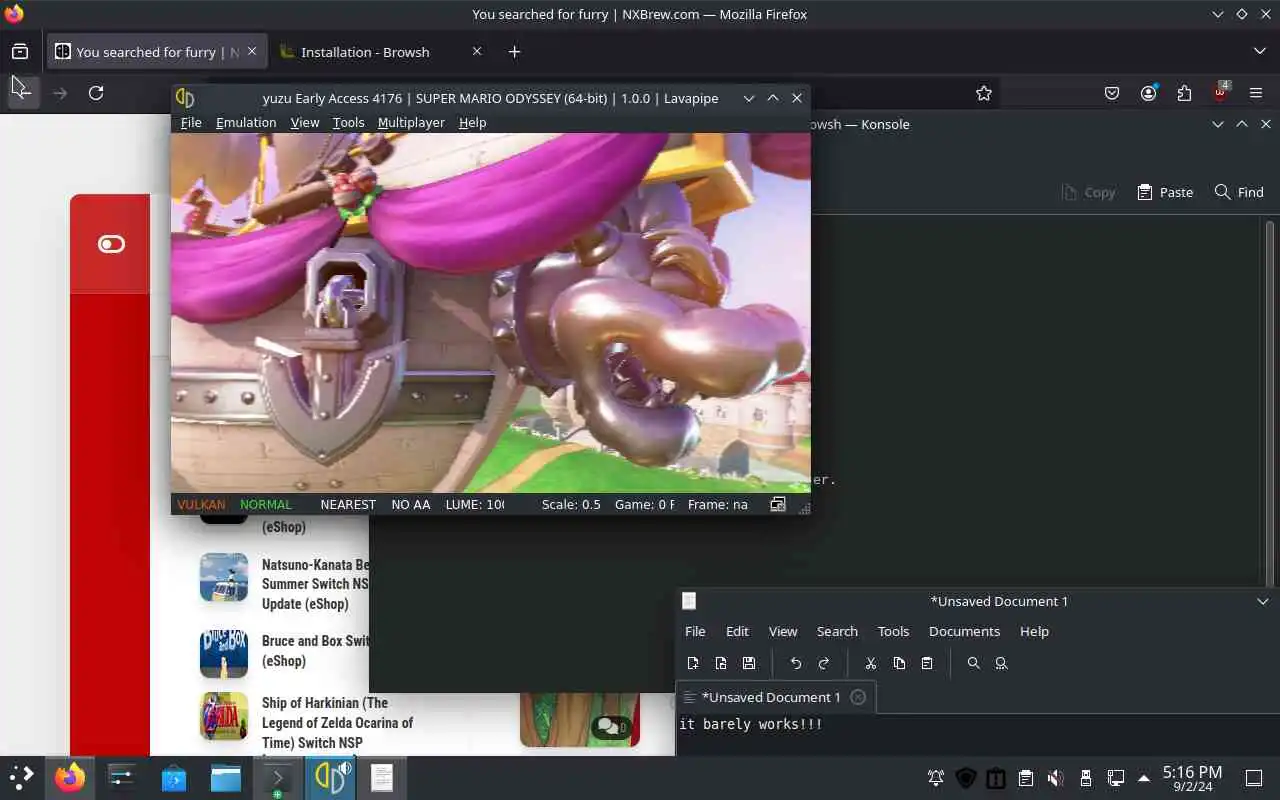The image size is (1280, 800).
Task: Close the Unsaved Document 1 tab
Action: pyautogui.click(x=858, y=697)
